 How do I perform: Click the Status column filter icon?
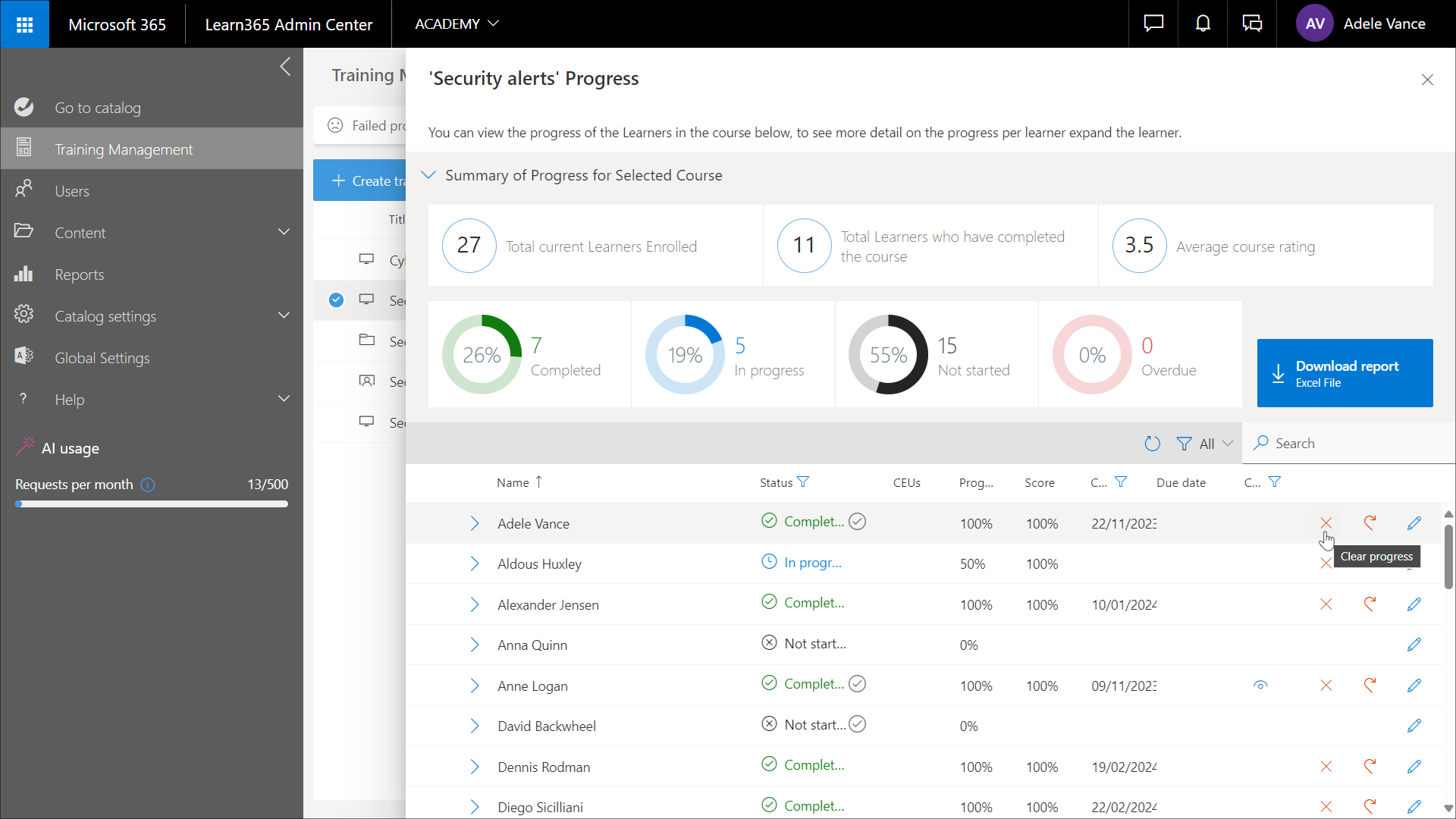[x=804, y=482]
